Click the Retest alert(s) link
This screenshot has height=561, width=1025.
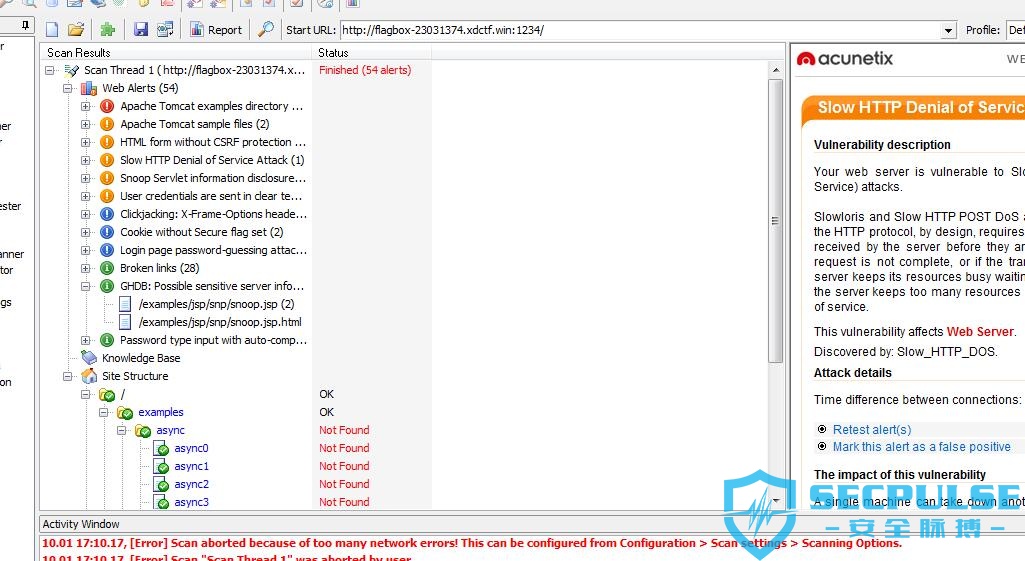point(871,430)
